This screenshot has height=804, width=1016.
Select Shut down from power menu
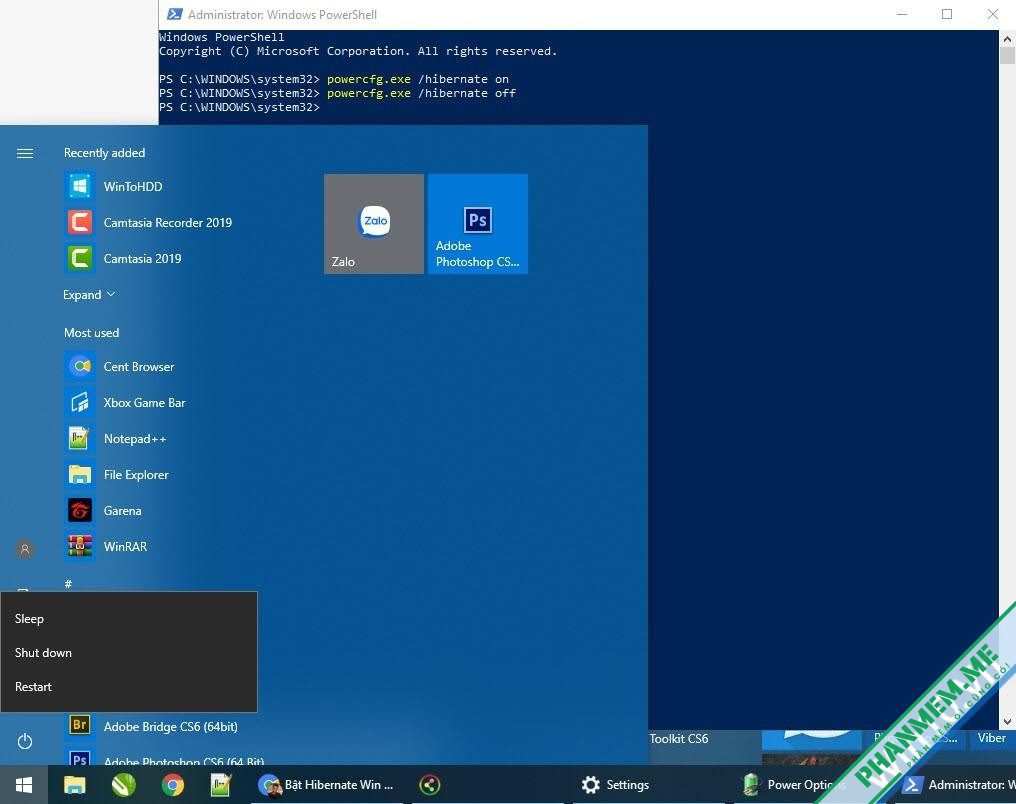tap(129, 653)
